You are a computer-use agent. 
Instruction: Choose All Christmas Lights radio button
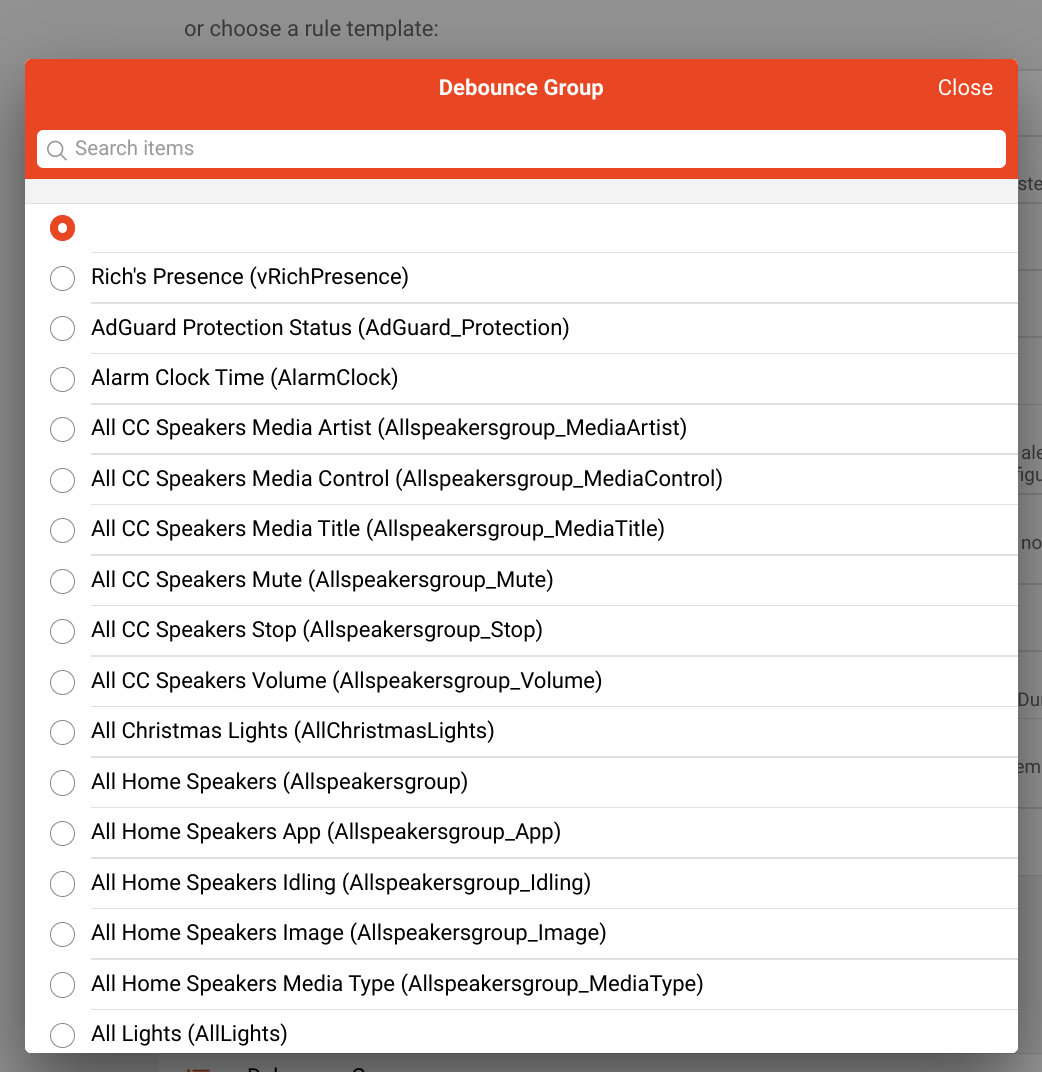point(63,732)
